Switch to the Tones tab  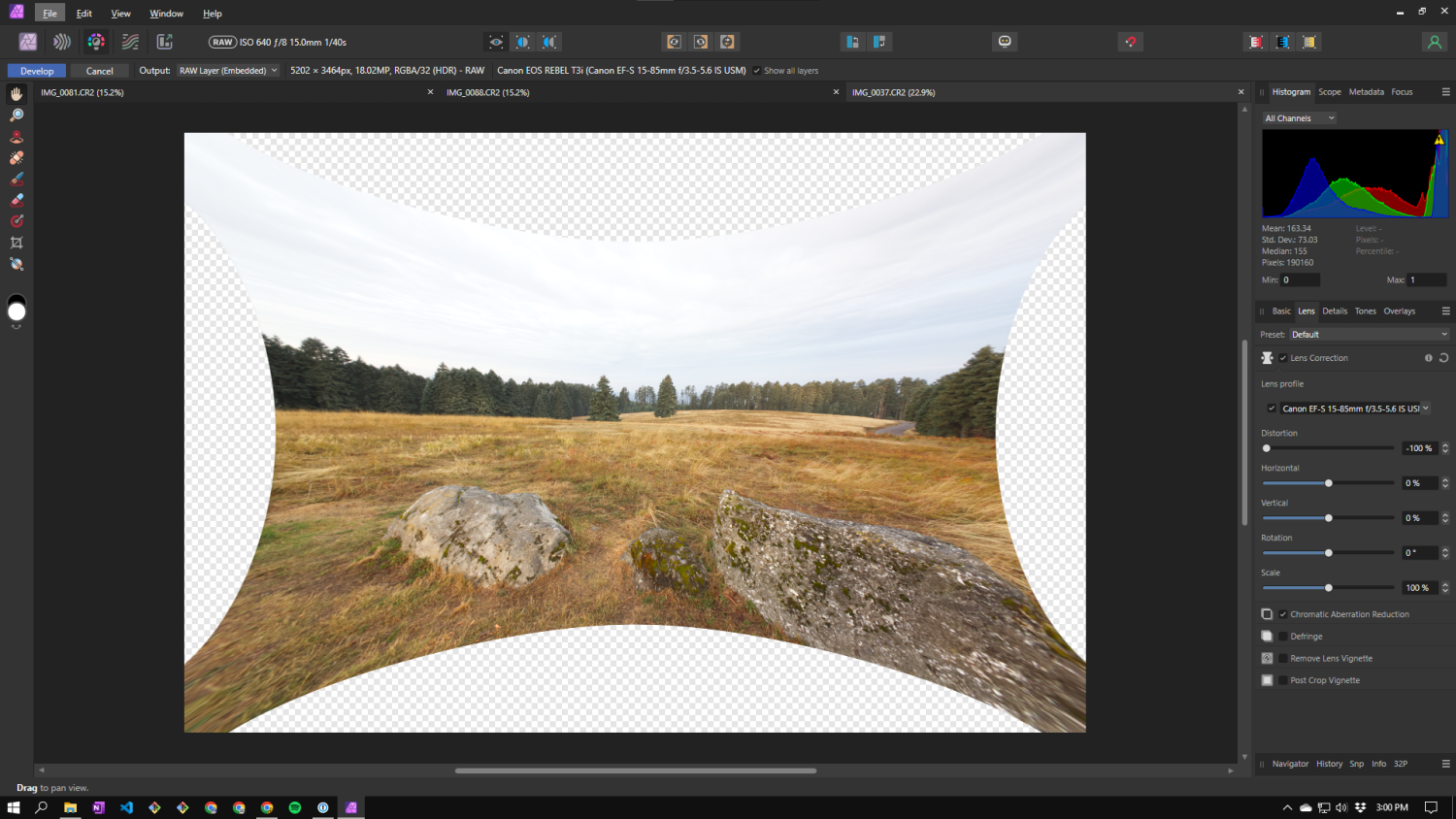(x=1366, y=311)
